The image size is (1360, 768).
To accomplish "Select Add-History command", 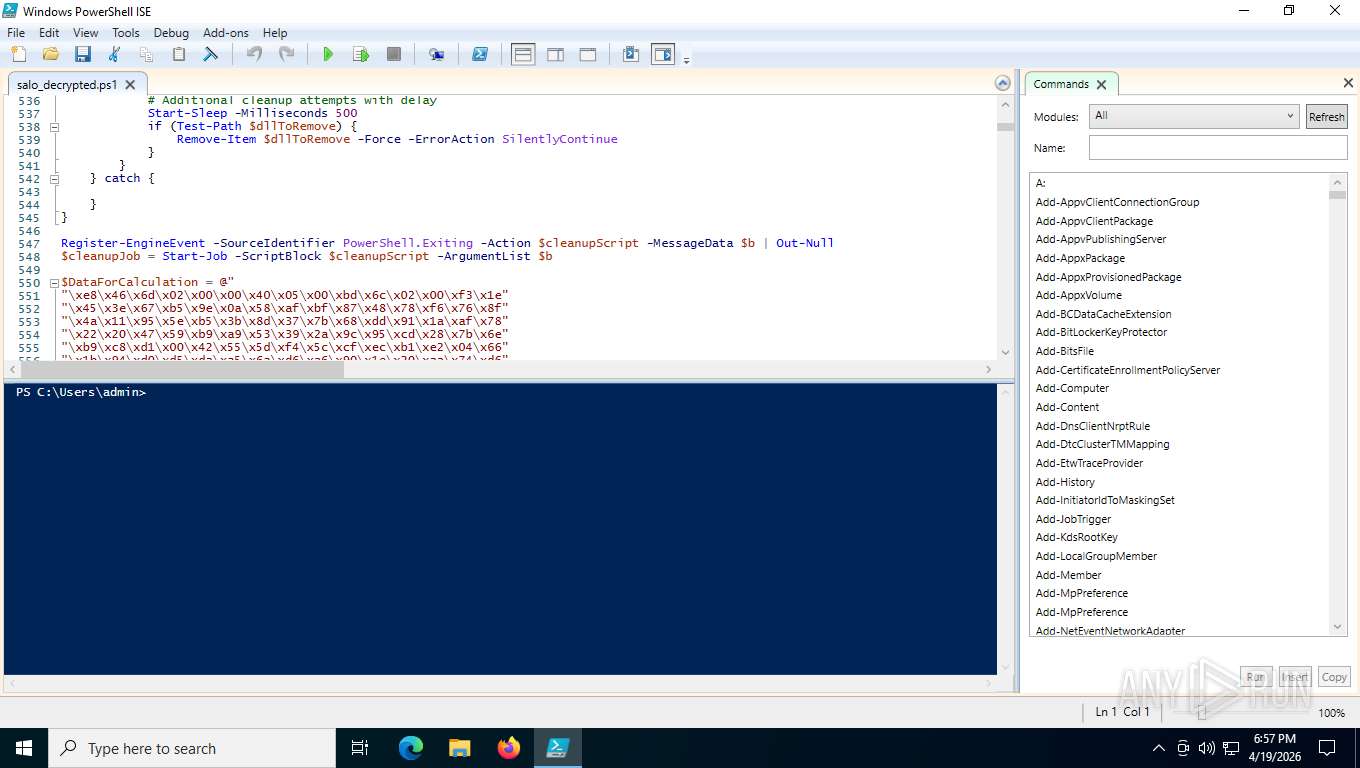I will [x=1065, y=482].
